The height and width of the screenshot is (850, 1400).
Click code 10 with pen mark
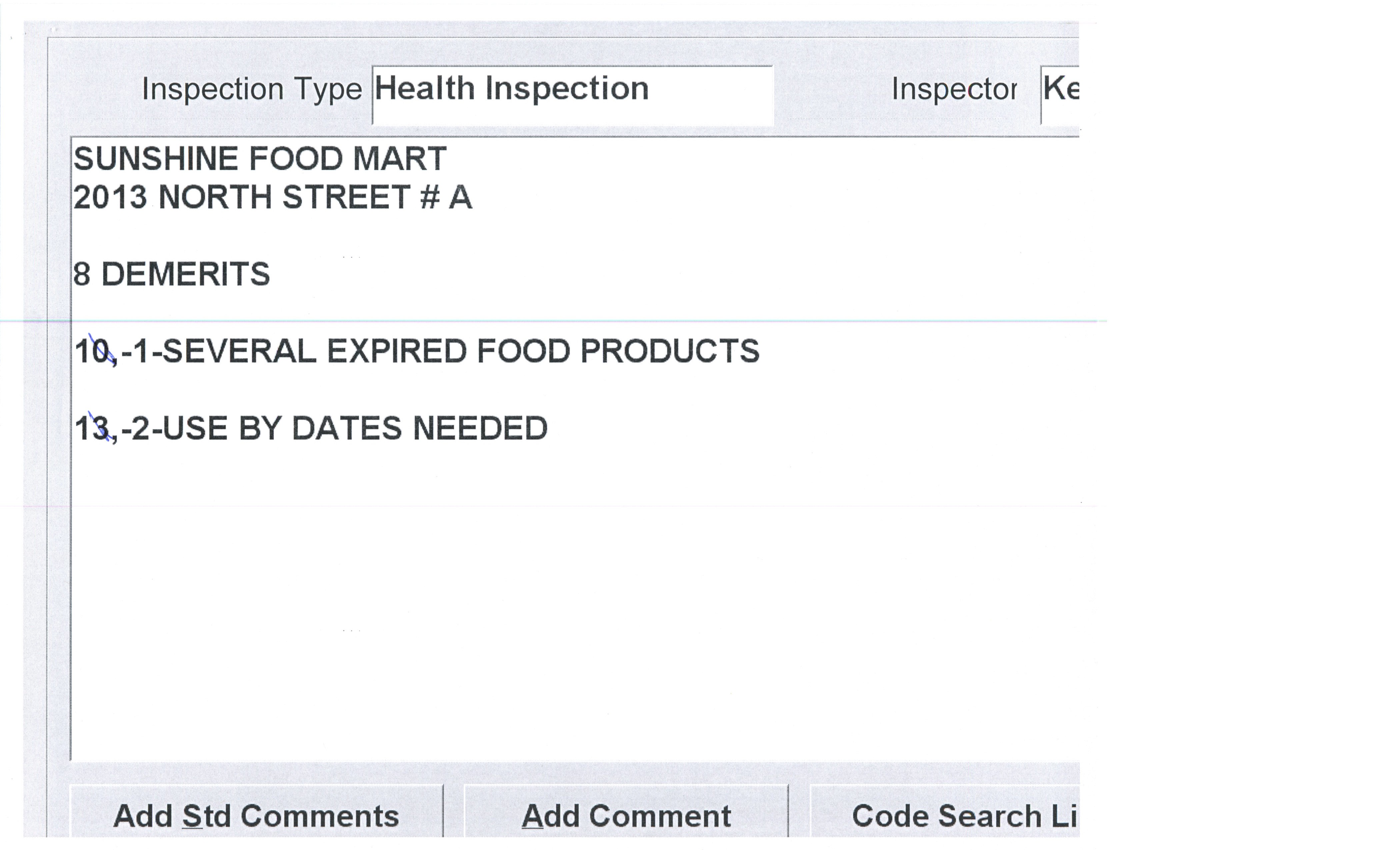pyautogui.click(x=94, y=351)
